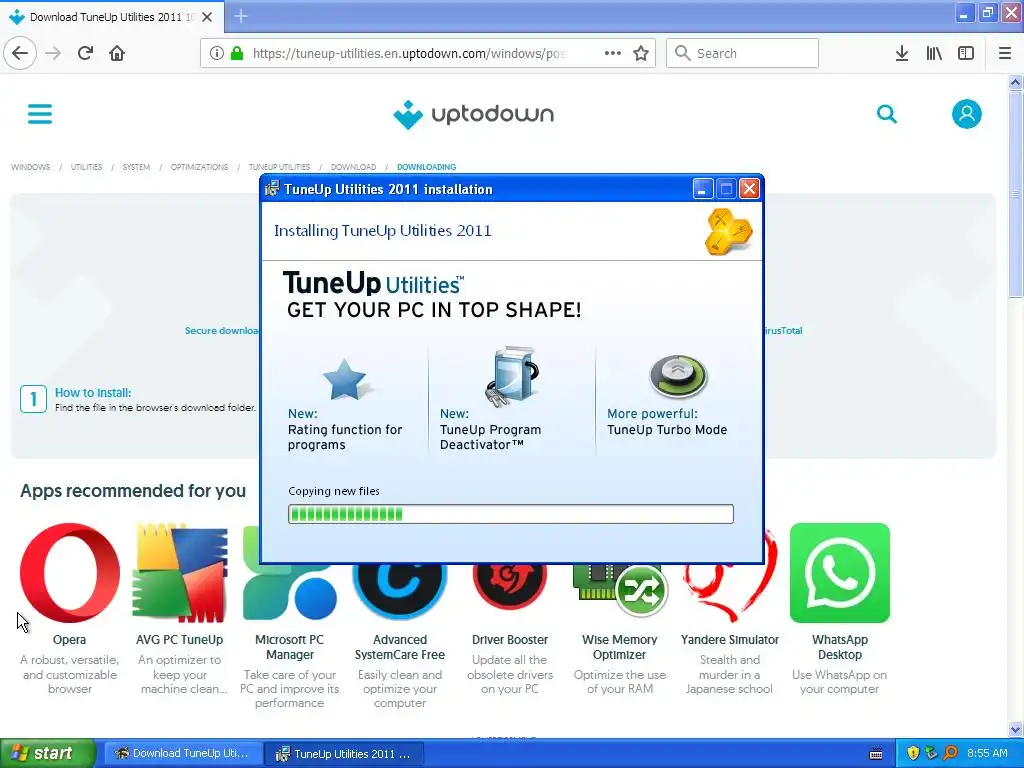Open page actions three-dot menu in address bar

[613, 53]
